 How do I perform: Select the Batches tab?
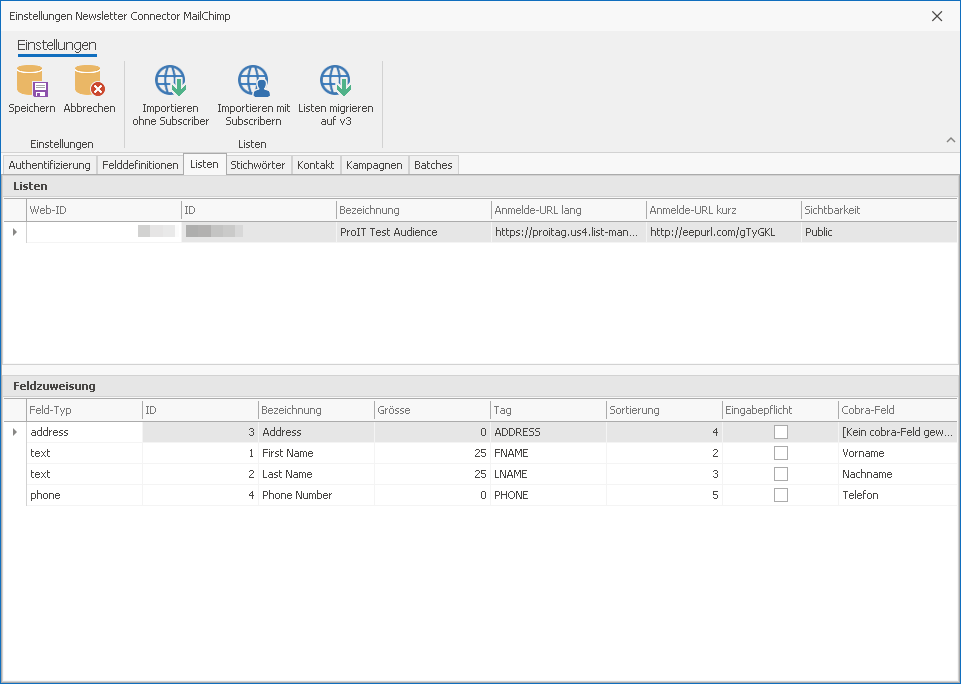tap(433, 165)
